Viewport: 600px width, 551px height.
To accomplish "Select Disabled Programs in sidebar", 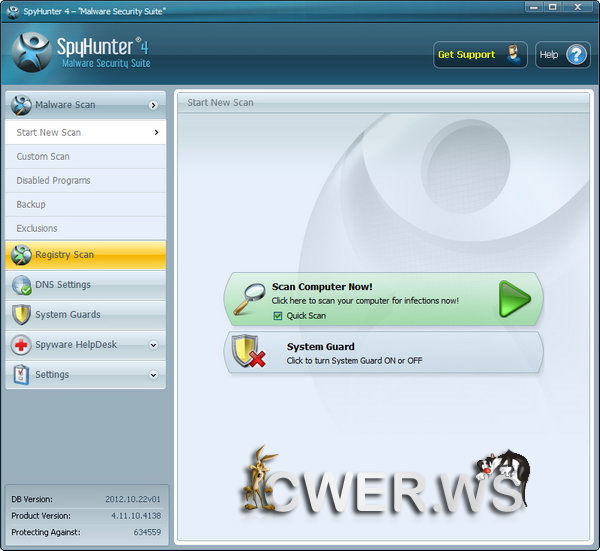I will click(53, 181).
